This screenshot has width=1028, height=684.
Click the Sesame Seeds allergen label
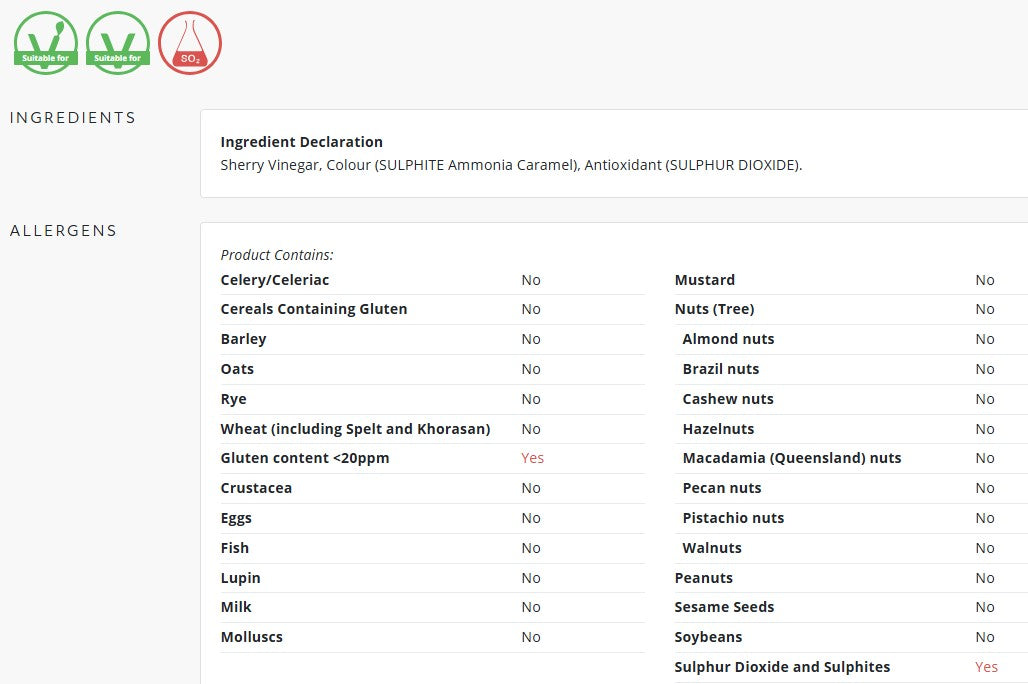[724, 607]
